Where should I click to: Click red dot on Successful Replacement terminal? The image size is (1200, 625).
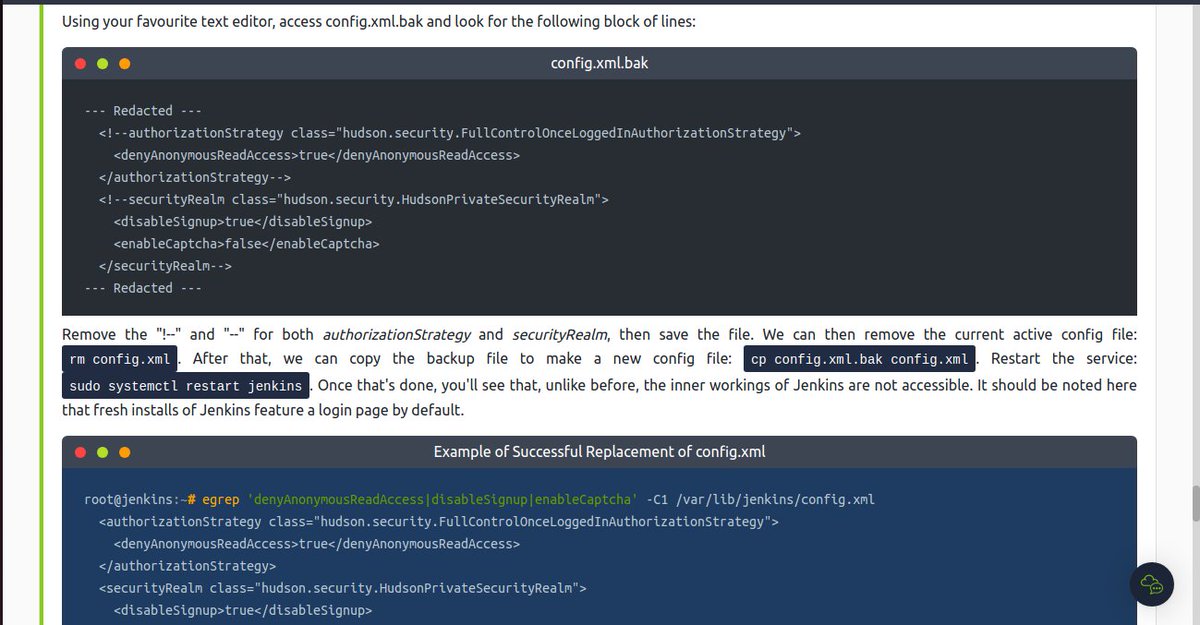coord(82,452)
